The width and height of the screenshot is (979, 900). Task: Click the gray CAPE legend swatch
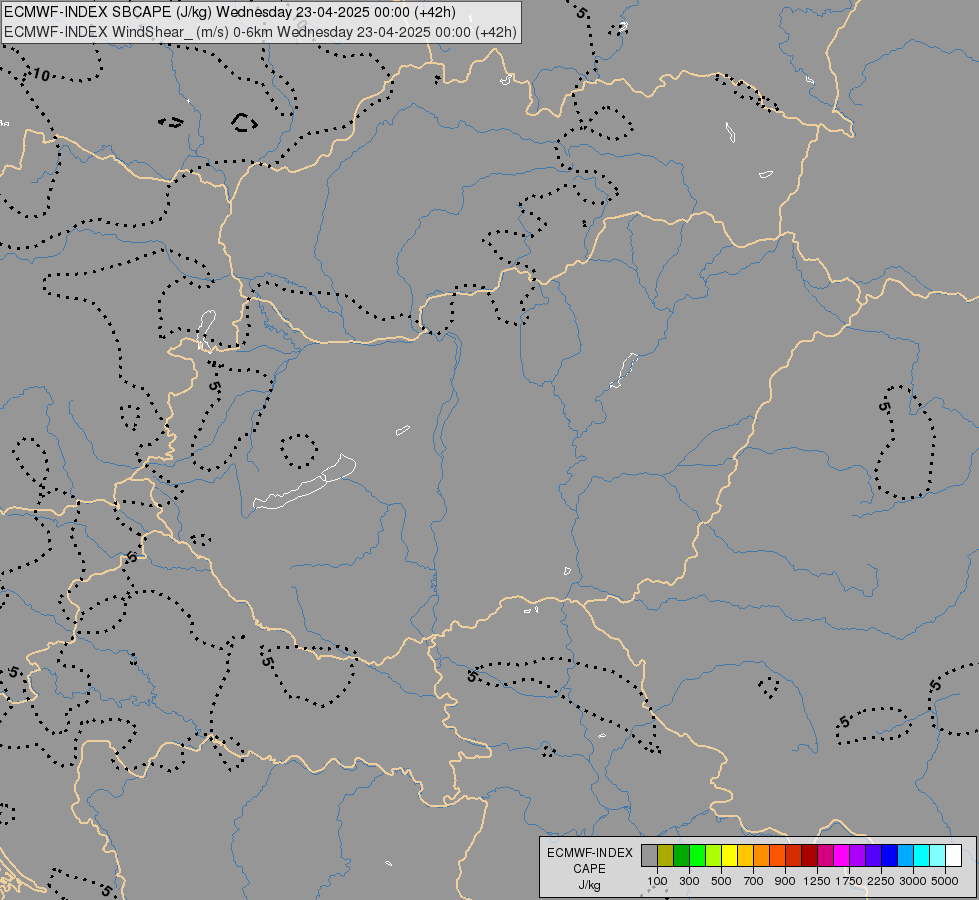click(x=649, y=855)
